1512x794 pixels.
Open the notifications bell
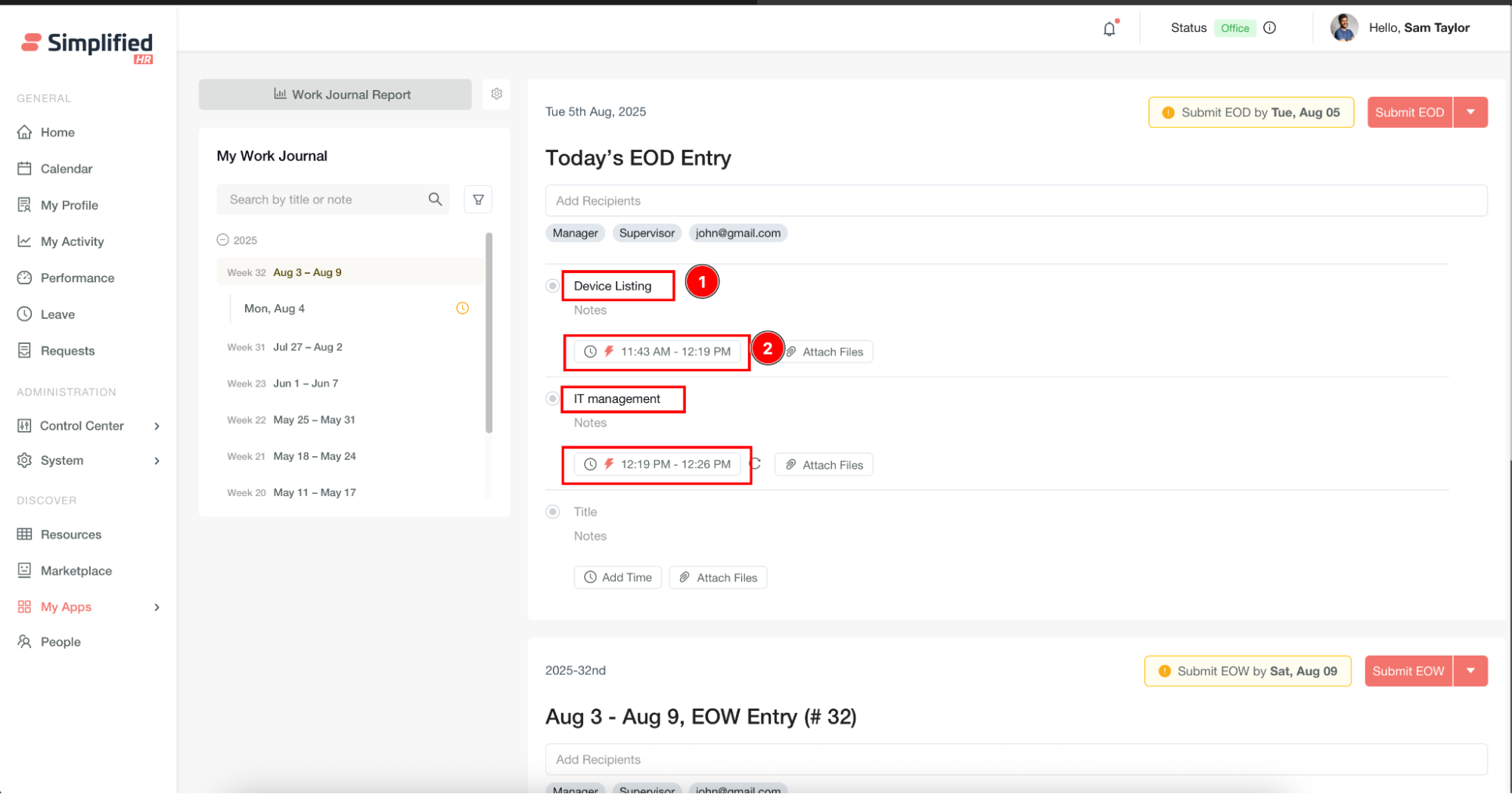tap(1109, 29)
